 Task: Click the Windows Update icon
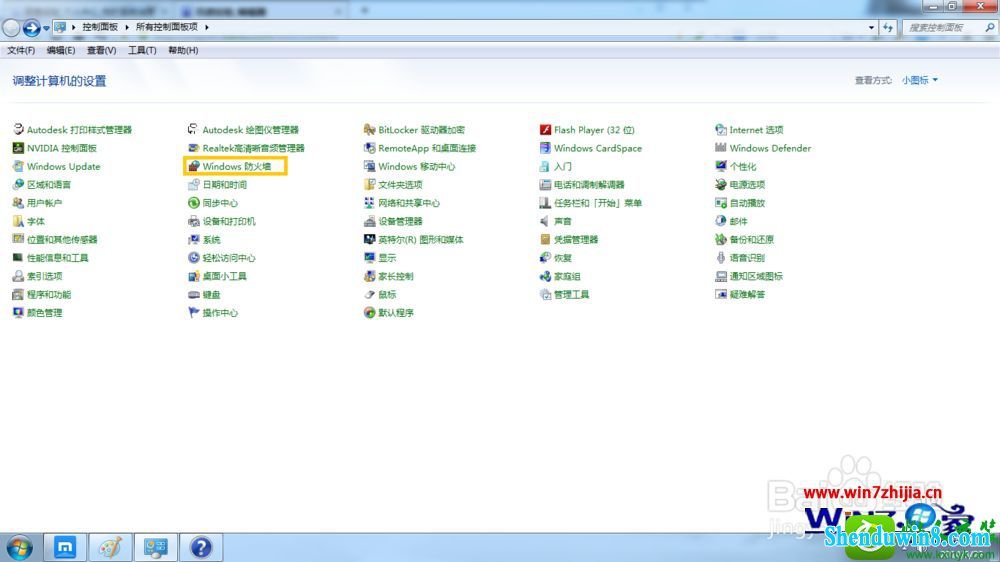tap(18, 166)
